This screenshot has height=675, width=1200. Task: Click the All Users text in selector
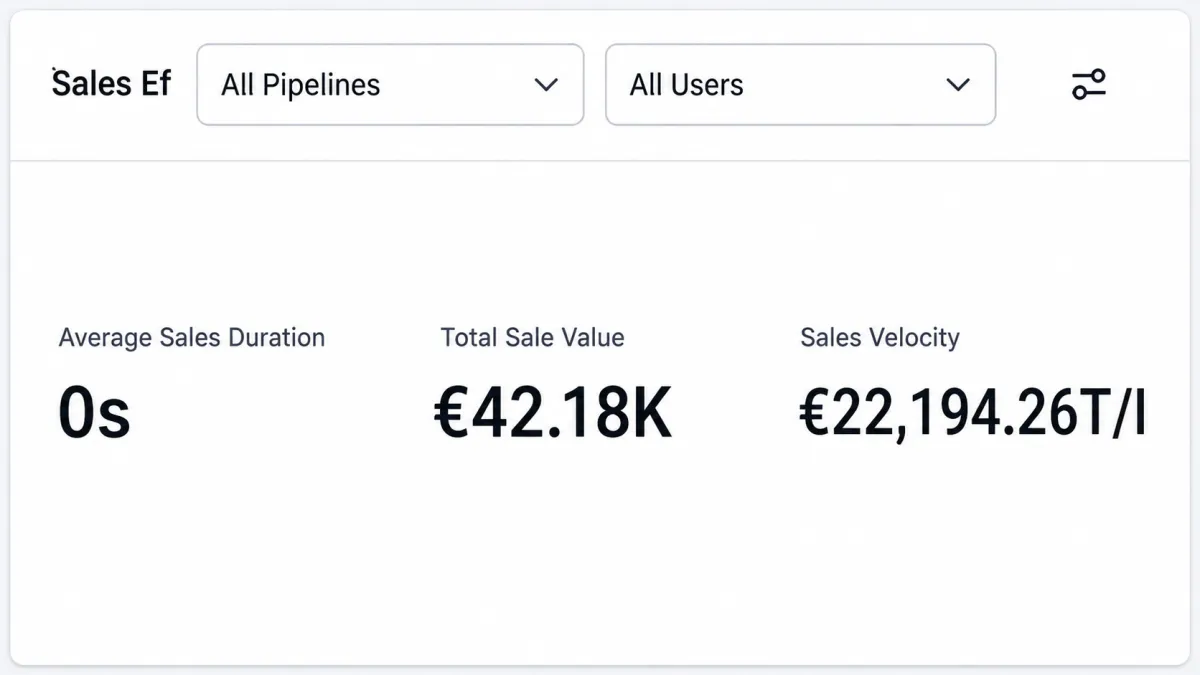tap(686, 85)
